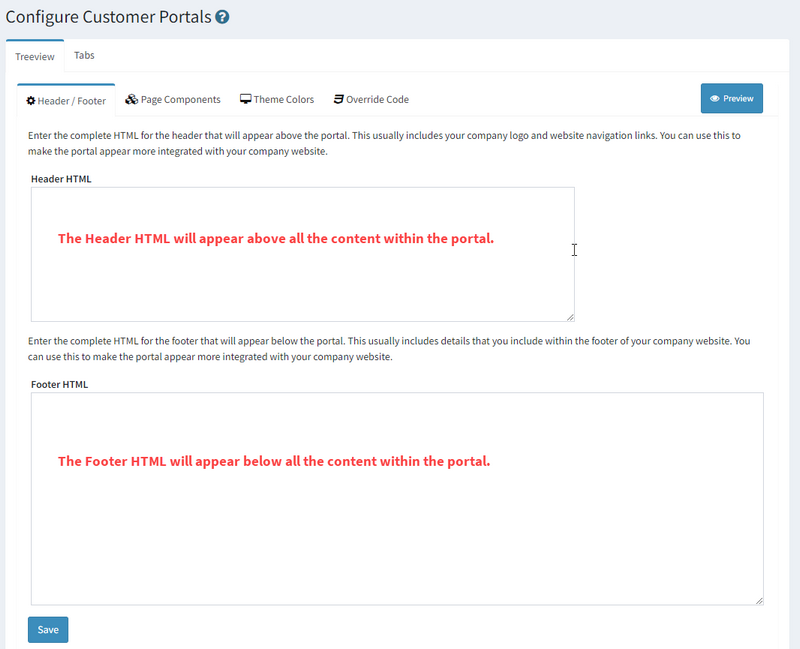The width and height of the screenshot is (800, 649).
Task: Click the help question mark icon beside the title
Action: point(222,17)
